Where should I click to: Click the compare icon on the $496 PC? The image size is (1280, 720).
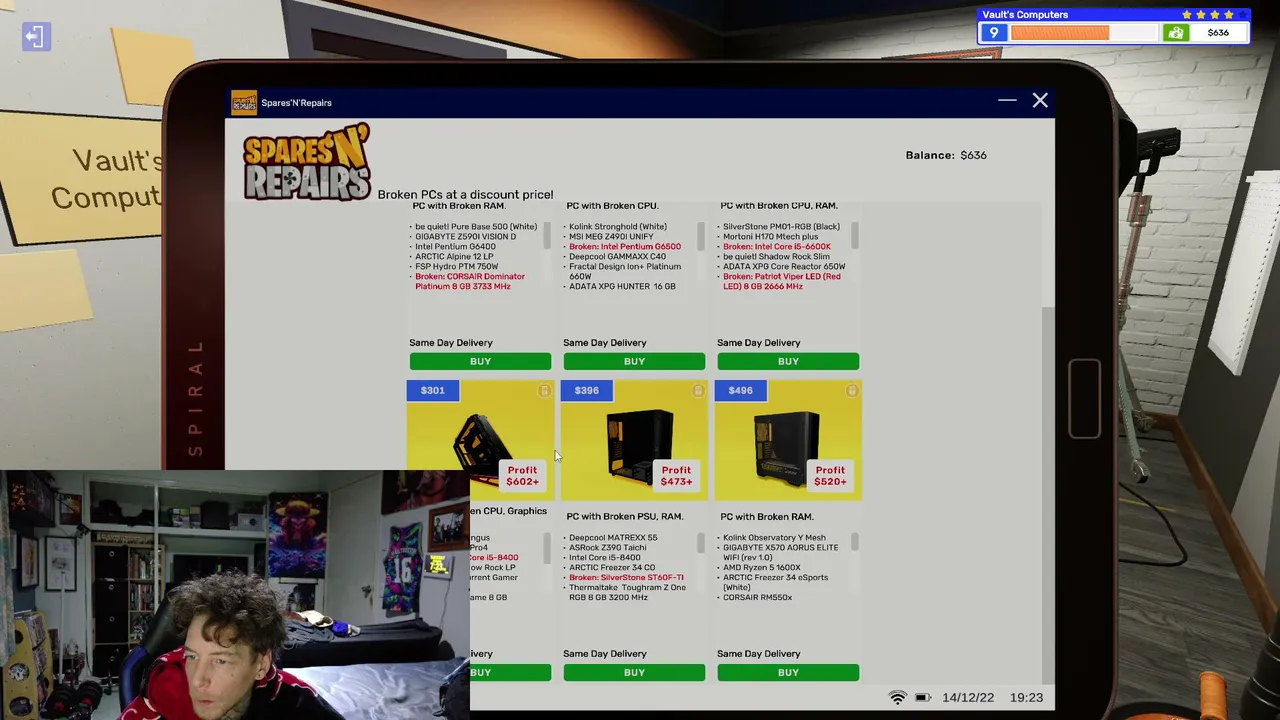[x=852, y=390]
